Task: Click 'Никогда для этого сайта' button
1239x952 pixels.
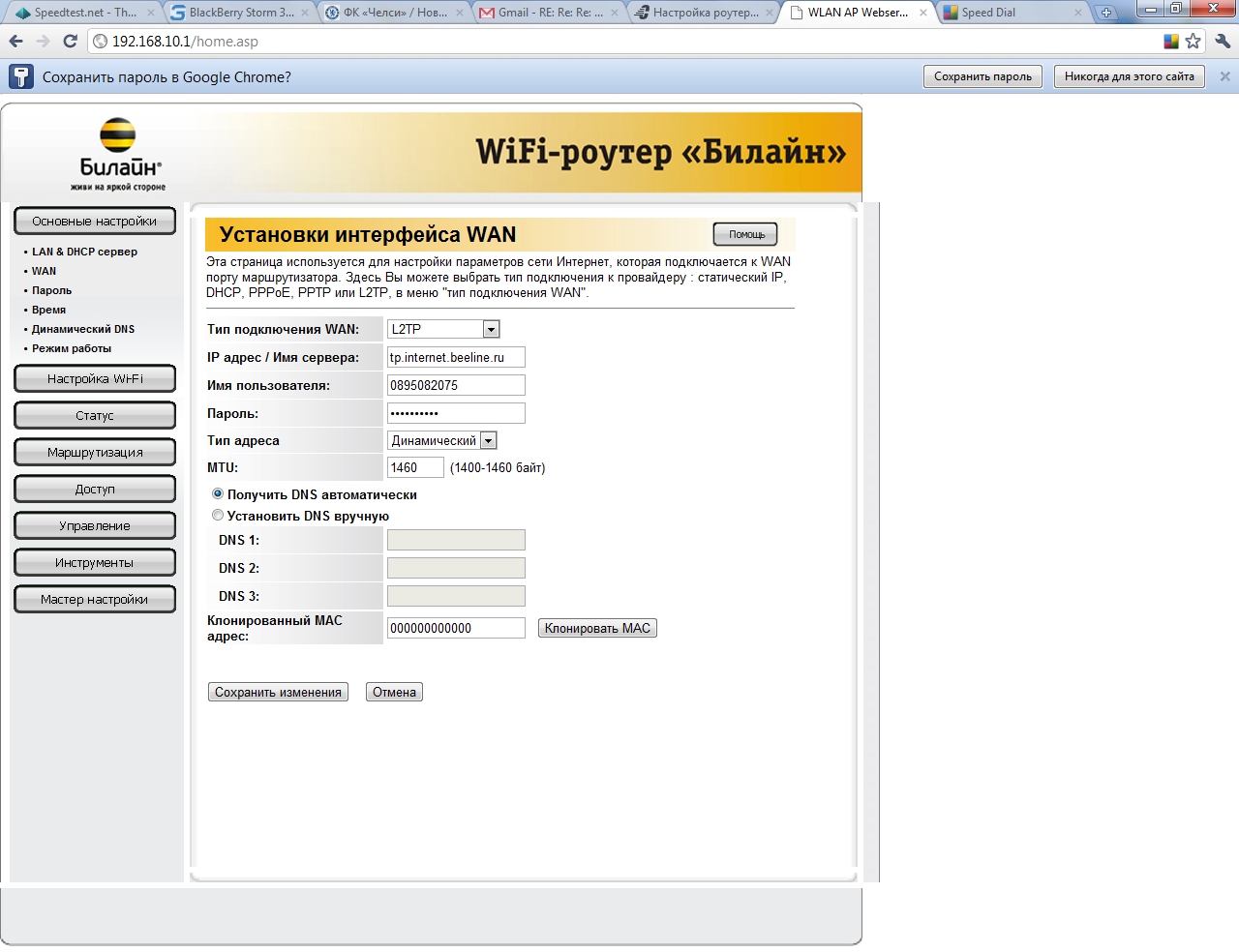Action: 1129,76
